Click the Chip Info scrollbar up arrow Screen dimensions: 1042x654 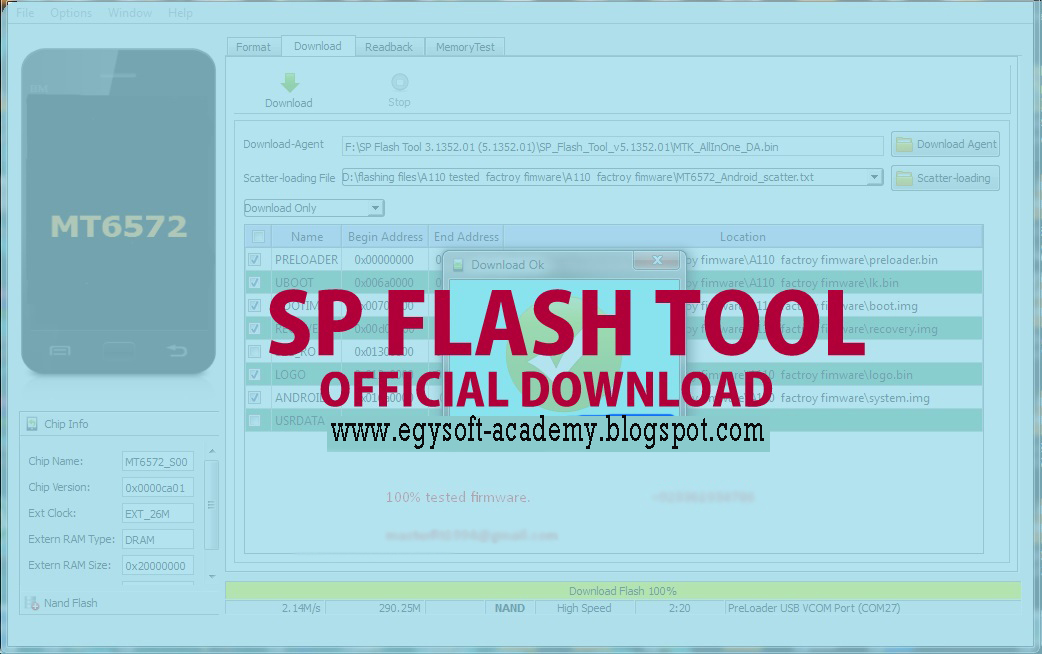click(x=212, y=451)
